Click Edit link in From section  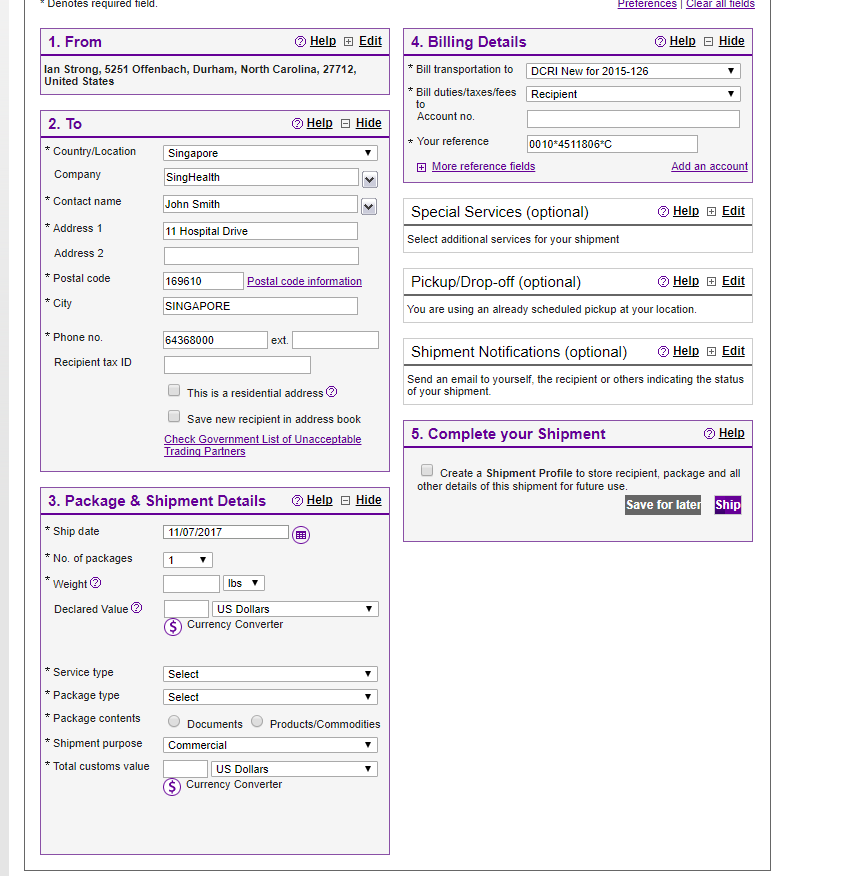[370, 41]
